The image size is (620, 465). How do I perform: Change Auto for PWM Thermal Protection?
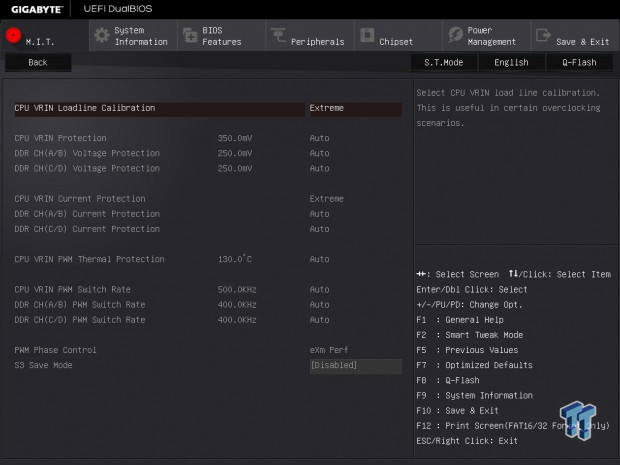coord(319,259)
